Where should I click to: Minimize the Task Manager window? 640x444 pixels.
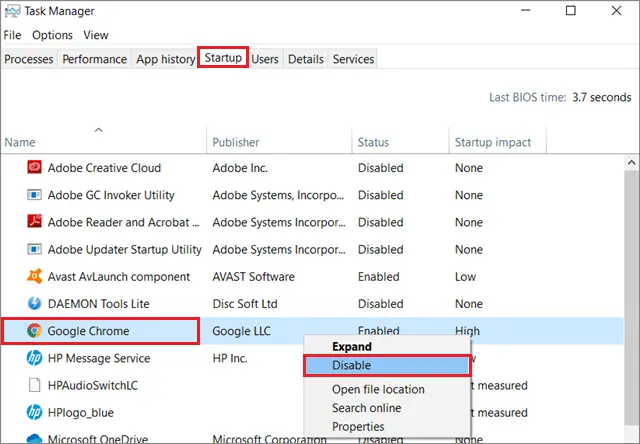526,11
